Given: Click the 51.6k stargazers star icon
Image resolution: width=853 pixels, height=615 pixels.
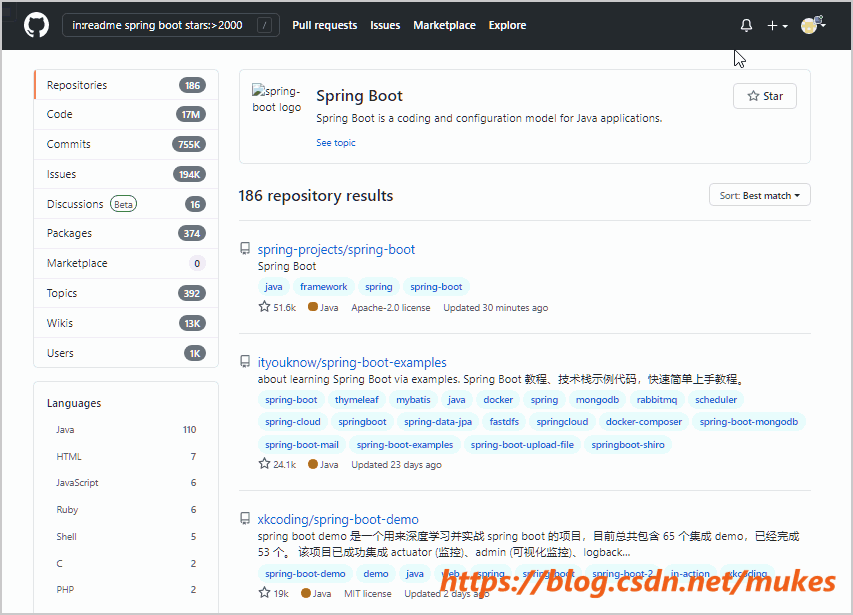Looking at the screenshot, I should 264,307.
